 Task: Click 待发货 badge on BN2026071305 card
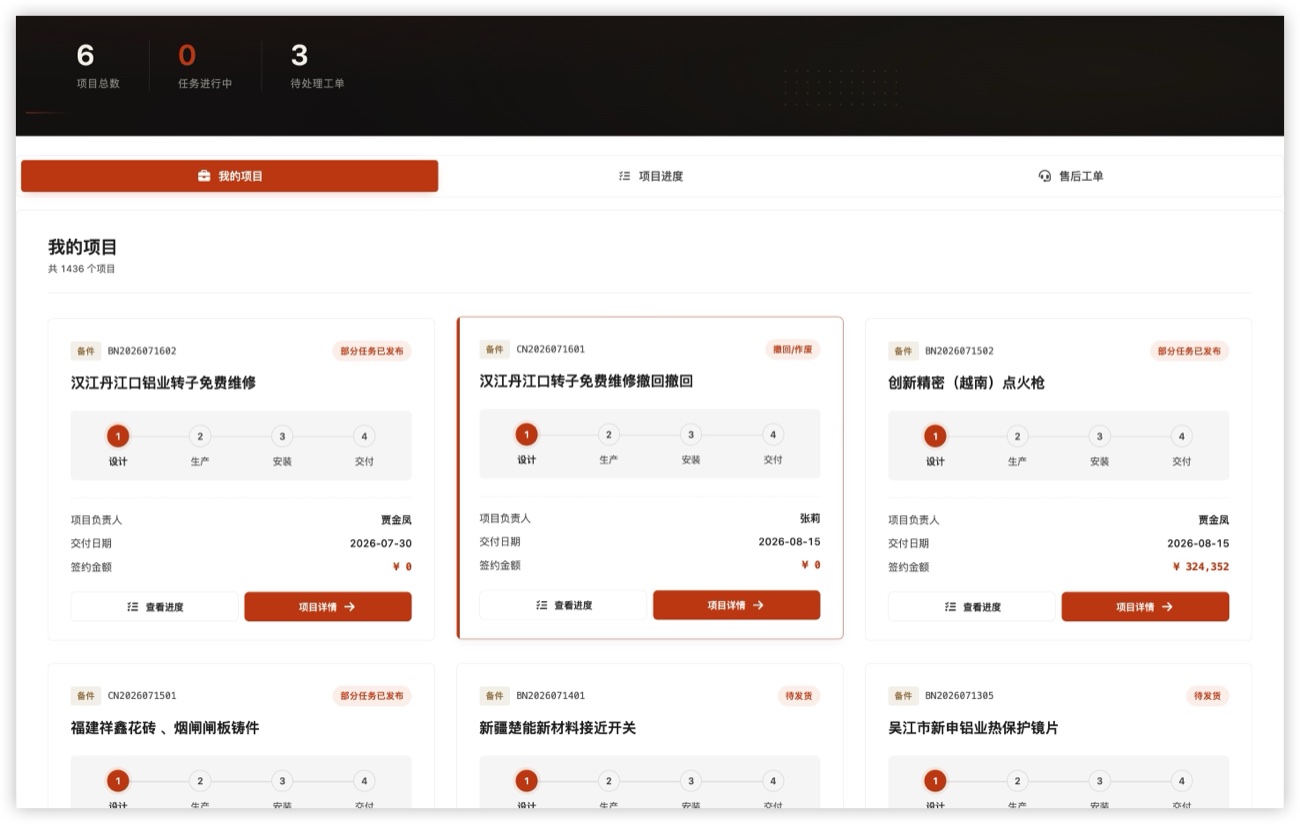pos(1208,695)
